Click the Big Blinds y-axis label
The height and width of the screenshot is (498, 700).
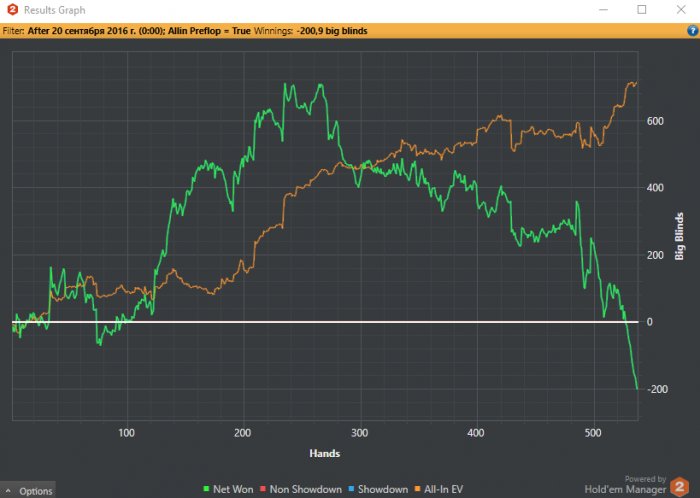click(680, 236)
